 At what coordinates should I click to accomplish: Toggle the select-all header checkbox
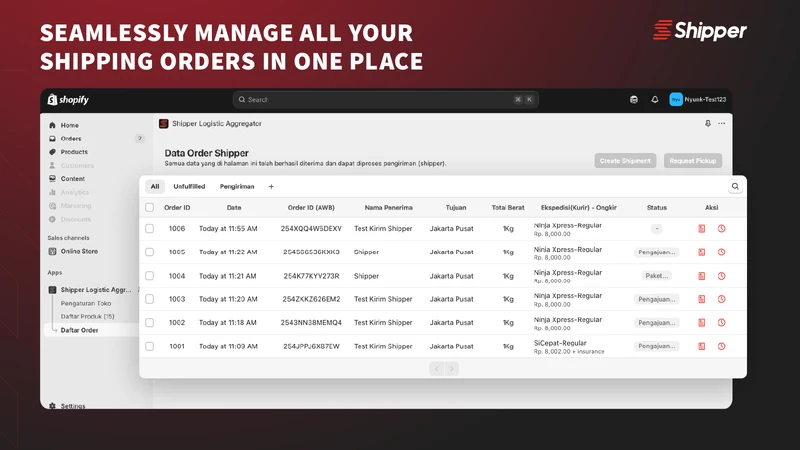[149, 207]
